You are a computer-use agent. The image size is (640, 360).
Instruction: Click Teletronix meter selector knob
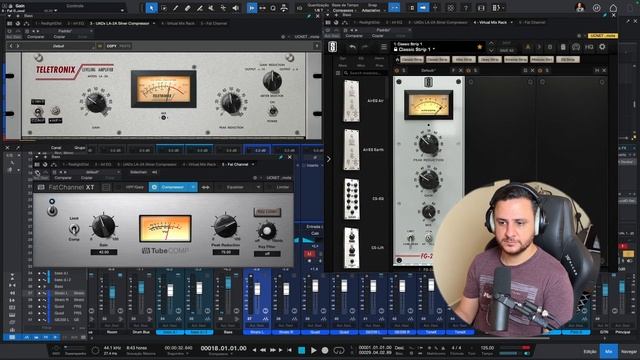point(272,81)
